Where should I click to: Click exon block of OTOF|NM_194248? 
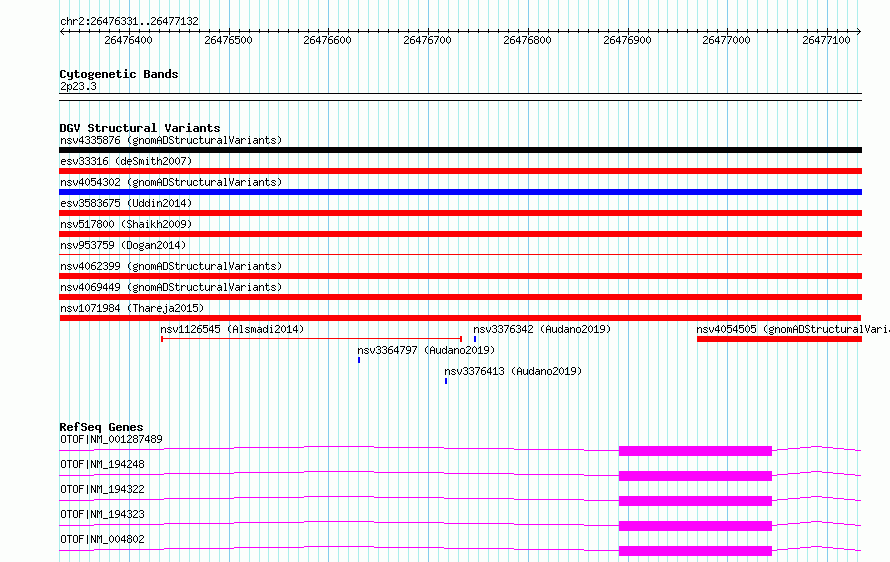tap(695, 476)
